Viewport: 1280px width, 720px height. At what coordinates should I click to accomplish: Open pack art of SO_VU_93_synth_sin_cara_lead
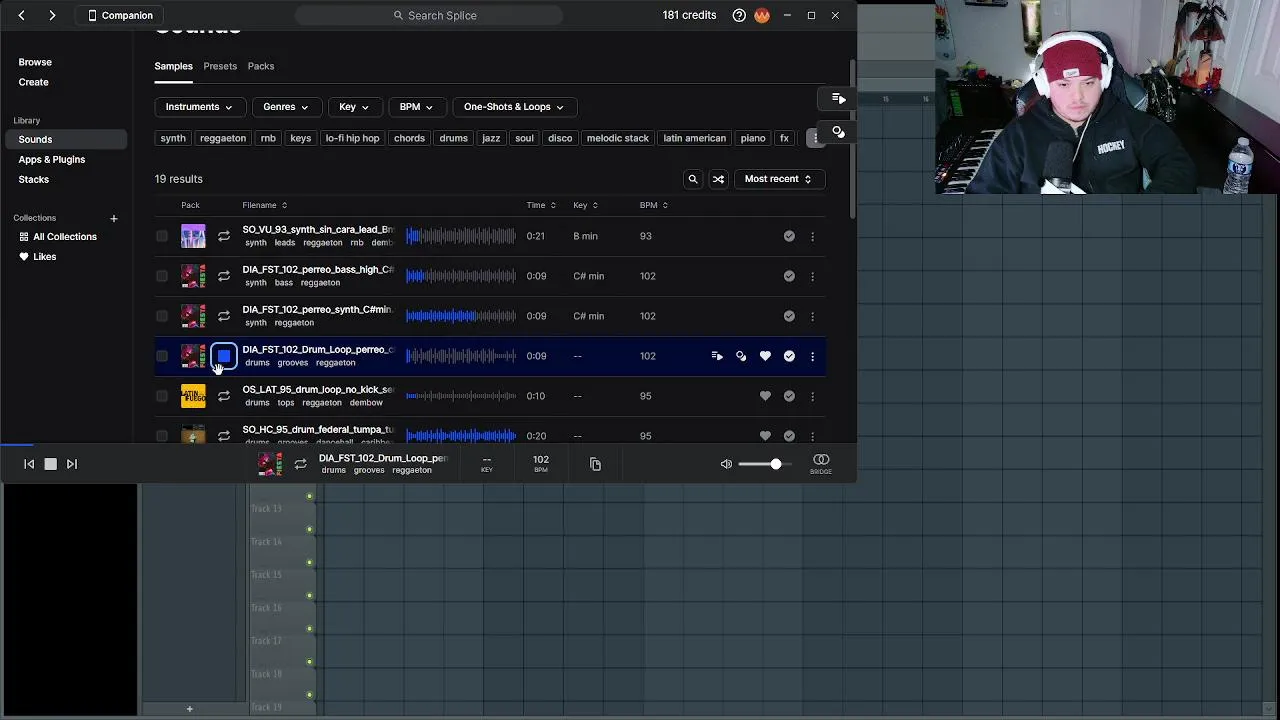pyautogui.click(x=193, y=236)
